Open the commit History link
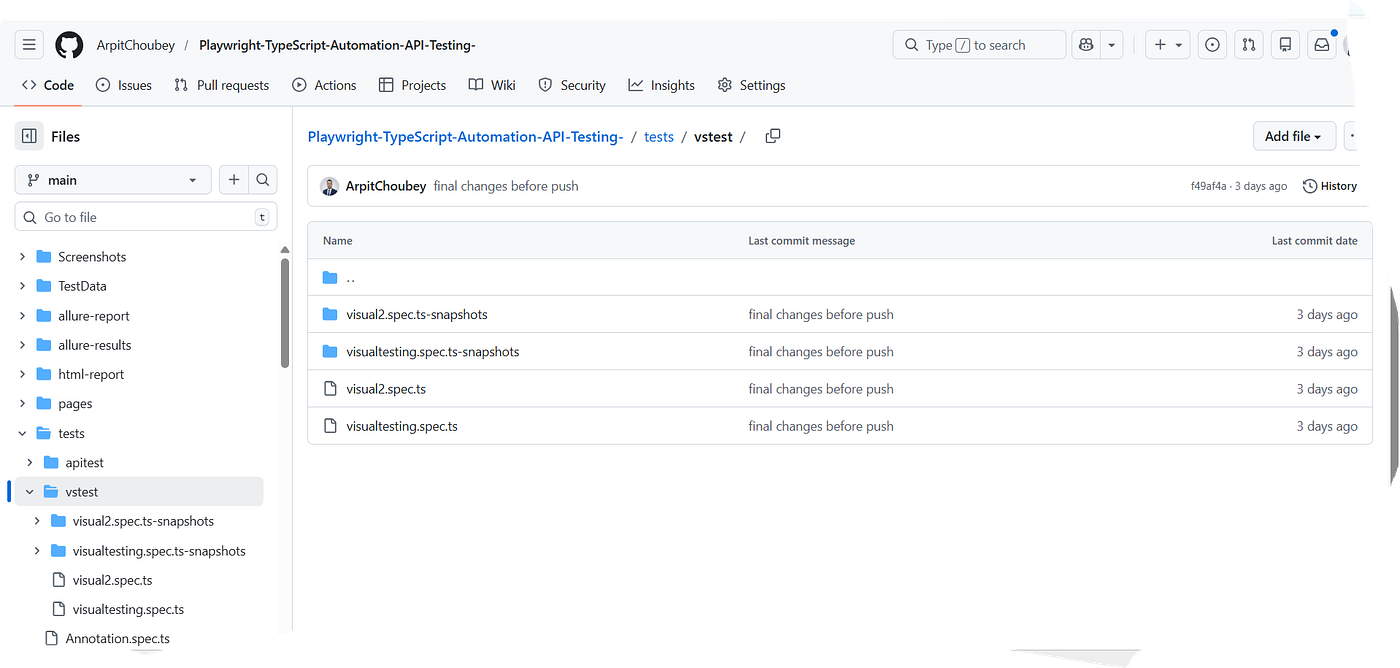Viewport: 1400px width, 668px height. pyautogui.click(x=1330, y=186)
